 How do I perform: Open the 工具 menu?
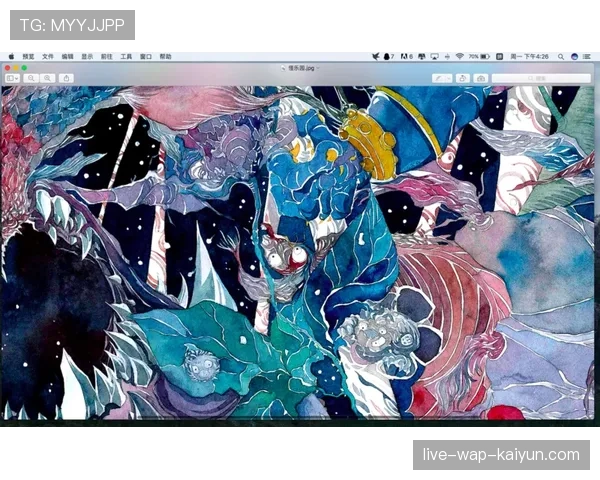126,57
